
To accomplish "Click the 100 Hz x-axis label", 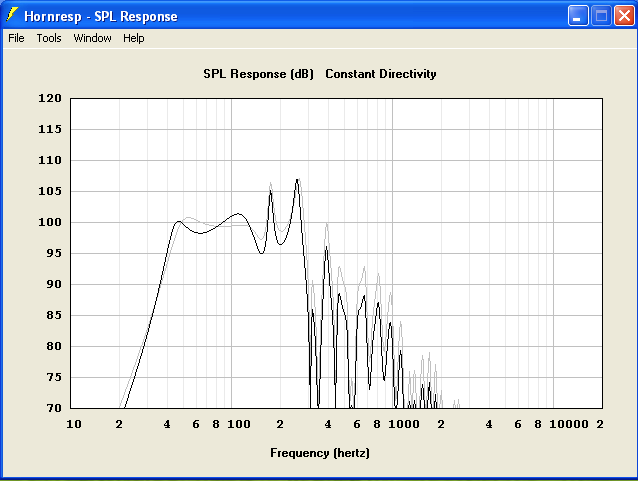I will (239, 424).
